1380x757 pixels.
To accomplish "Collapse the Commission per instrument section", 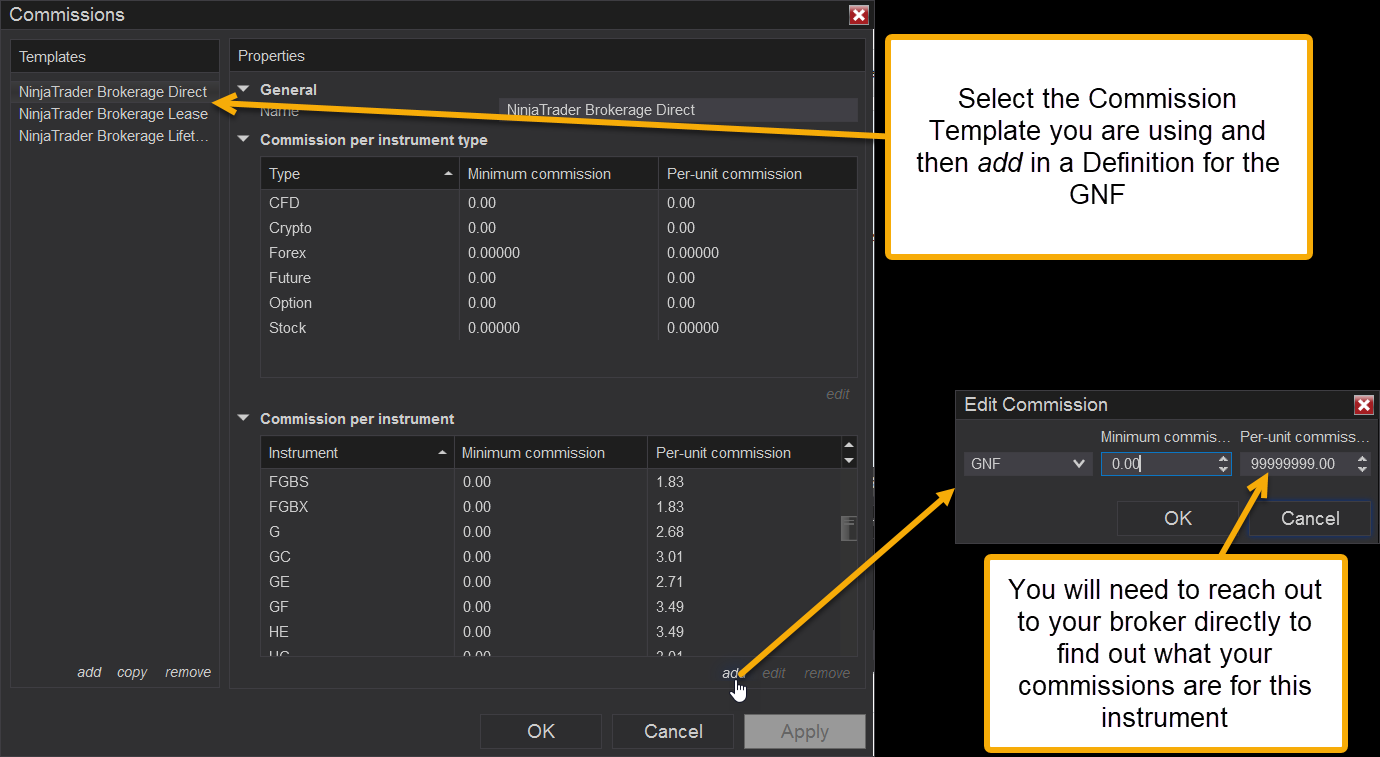I will [243, 418].
